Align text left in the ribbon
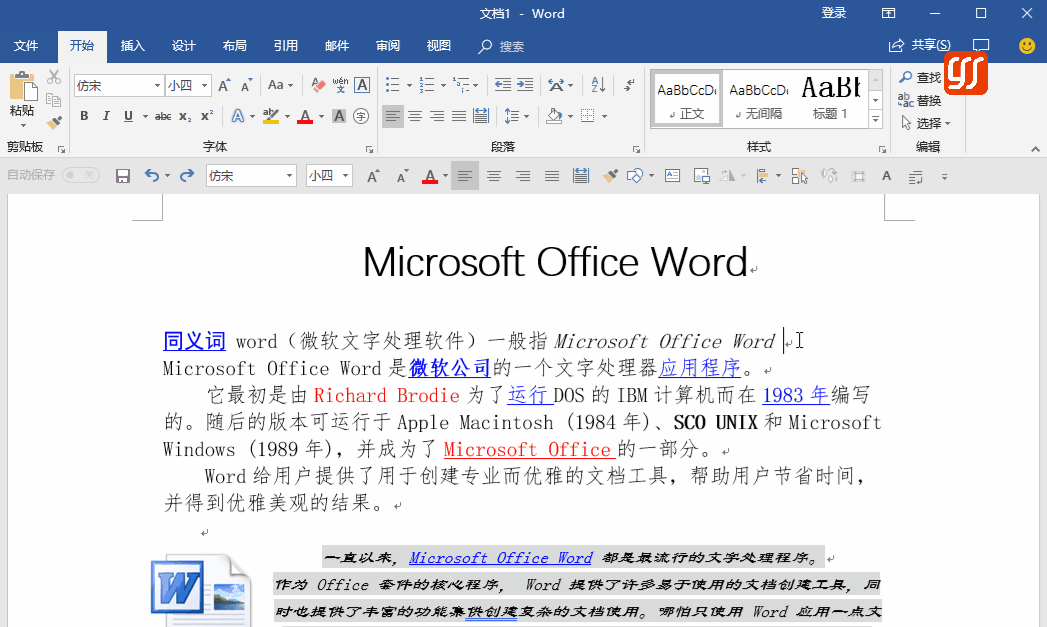 (393, 116)
